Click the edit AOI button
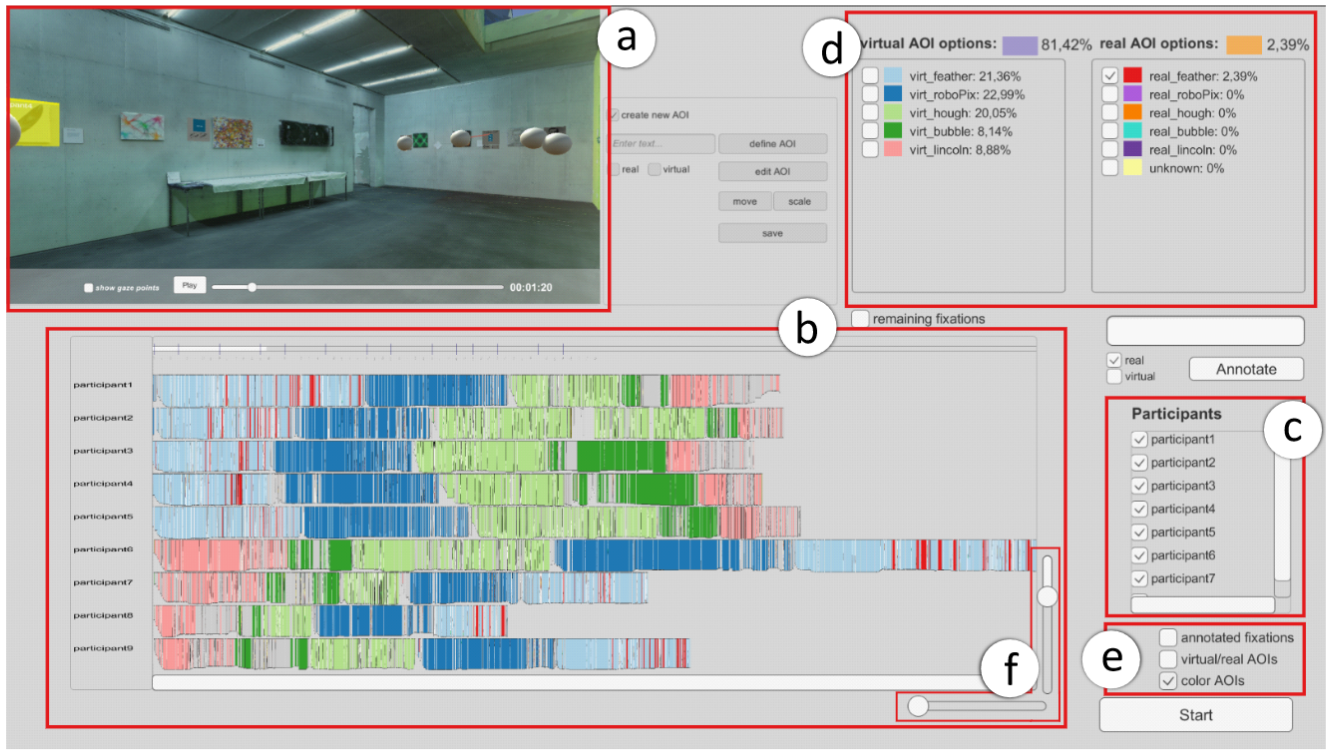The height and width of the screenshot is (753, 1331). coord(773,171)
